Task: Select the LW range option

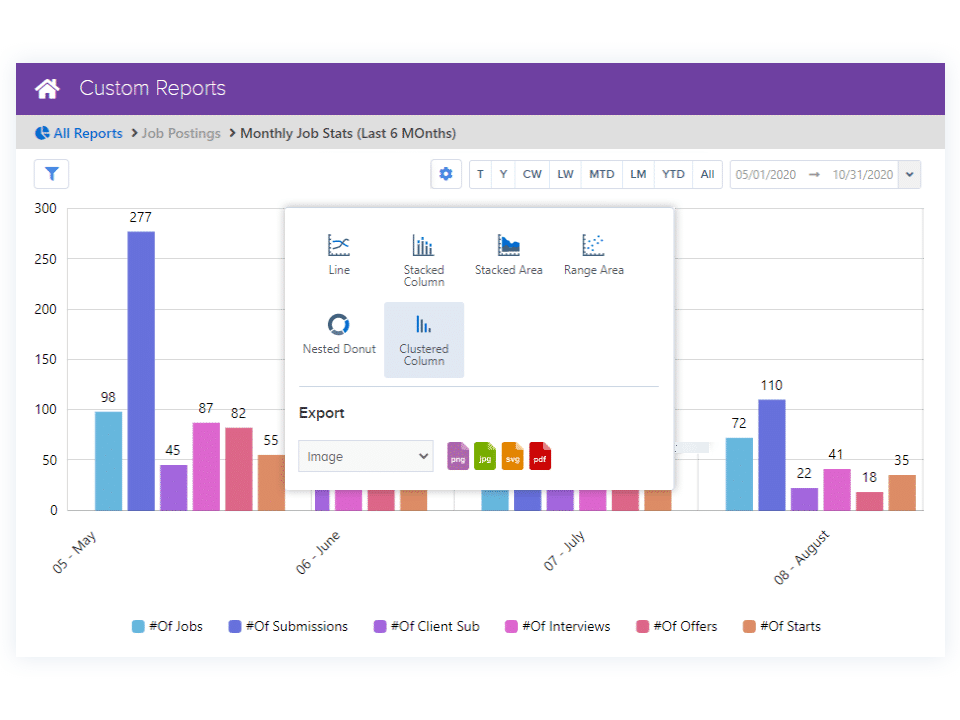Action: [565, 174]
